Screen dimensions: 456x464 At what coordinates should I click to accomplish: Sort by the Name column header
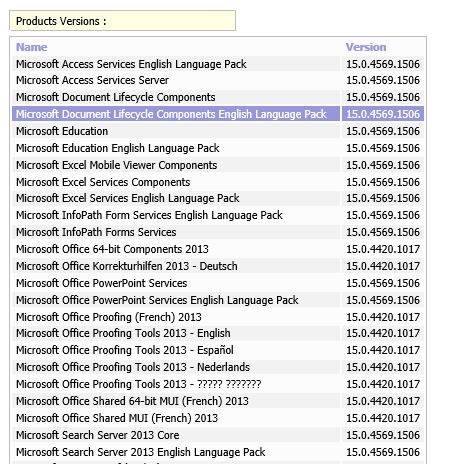click(x=32, y=47)
